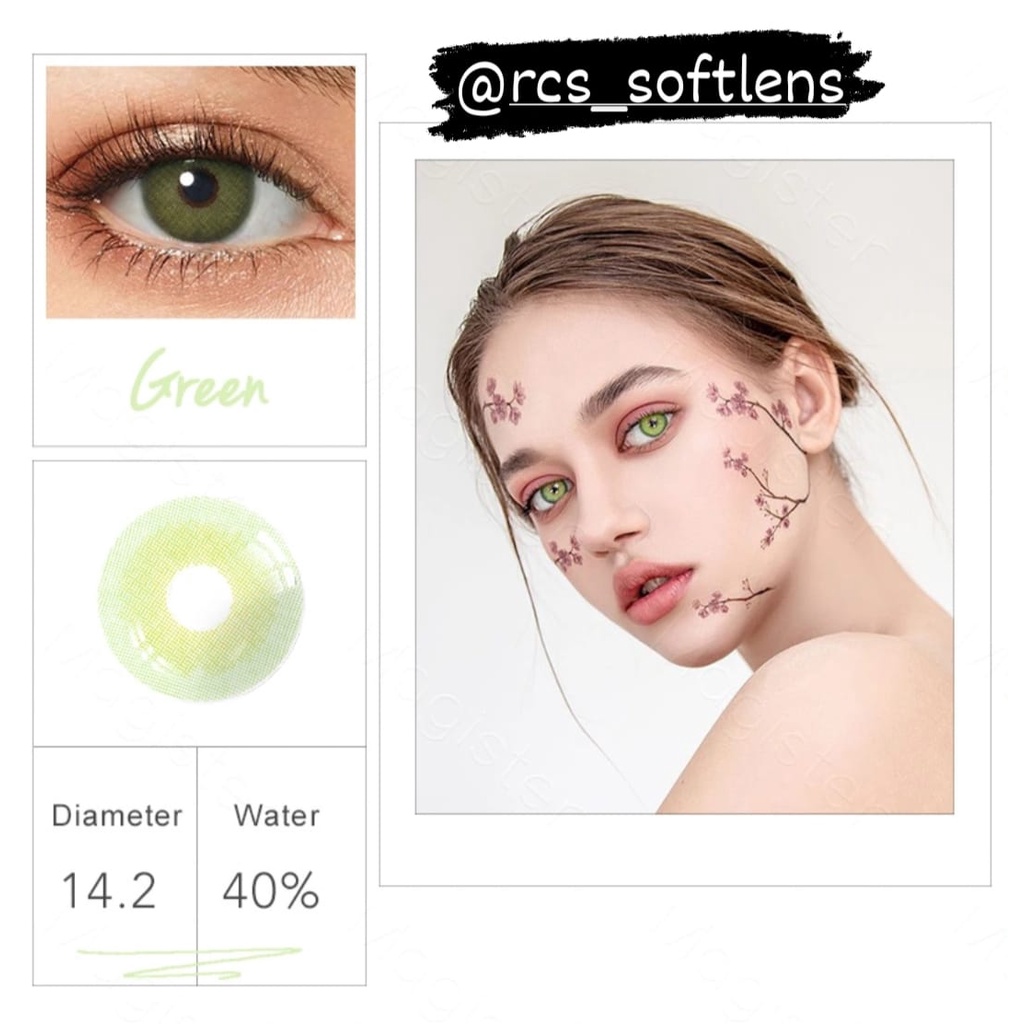1024x1024 pixels.
Task: Click the white center of contact lens
Action: [x=200, y=598]
